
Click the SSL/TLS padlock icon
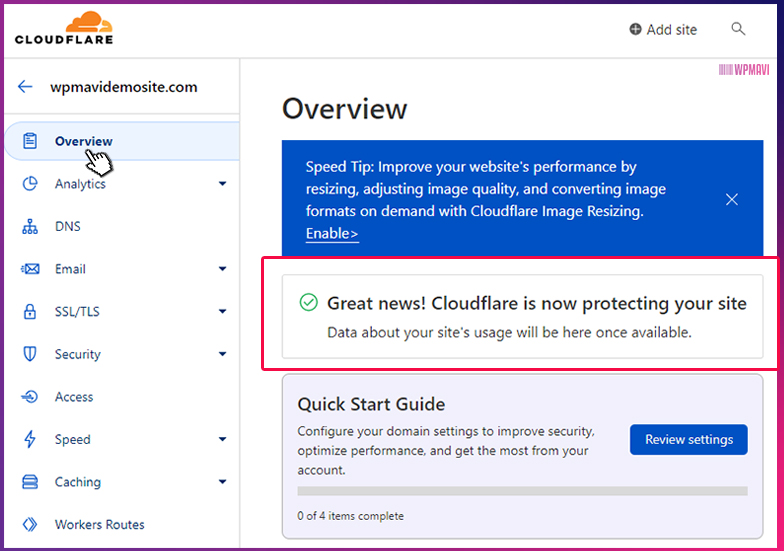(30, 312)
